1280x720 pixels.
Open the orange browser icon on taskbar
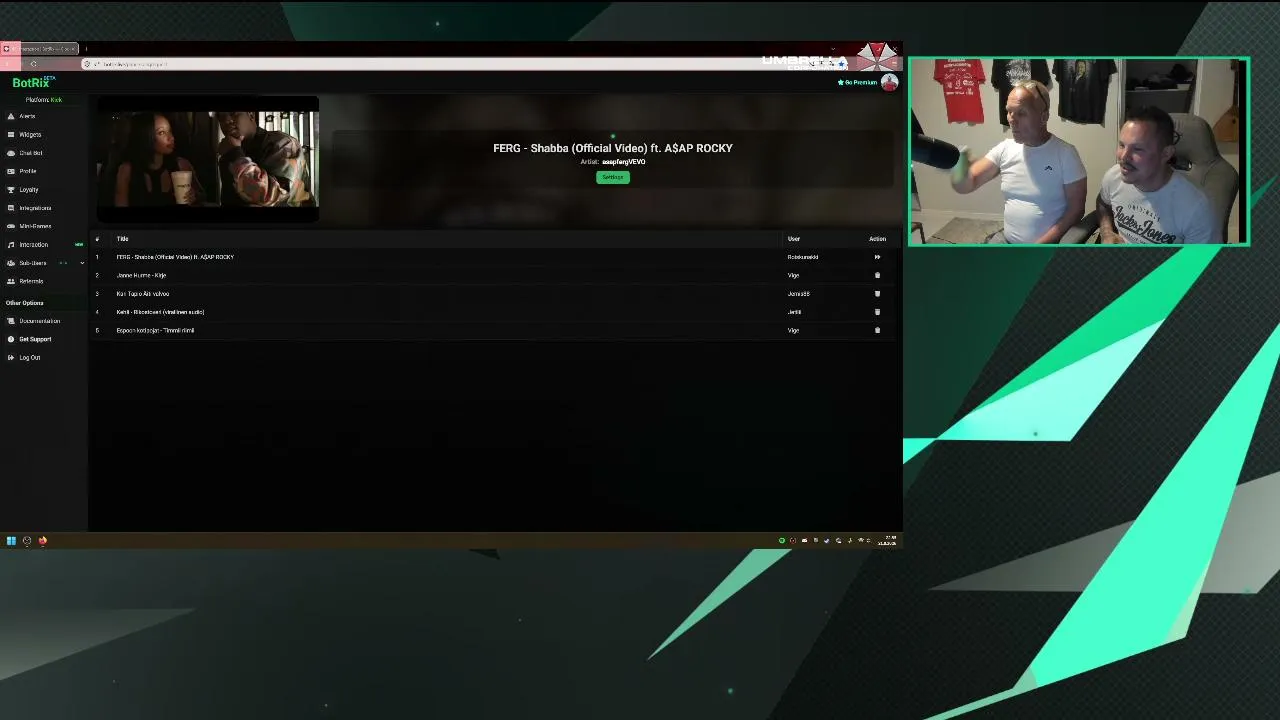pos(42,541)
